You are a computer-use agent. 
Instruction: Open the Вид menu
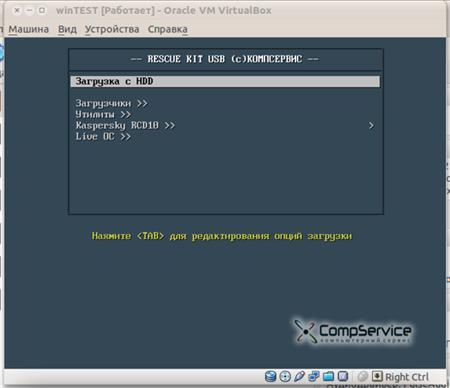[x=67, y=29]
